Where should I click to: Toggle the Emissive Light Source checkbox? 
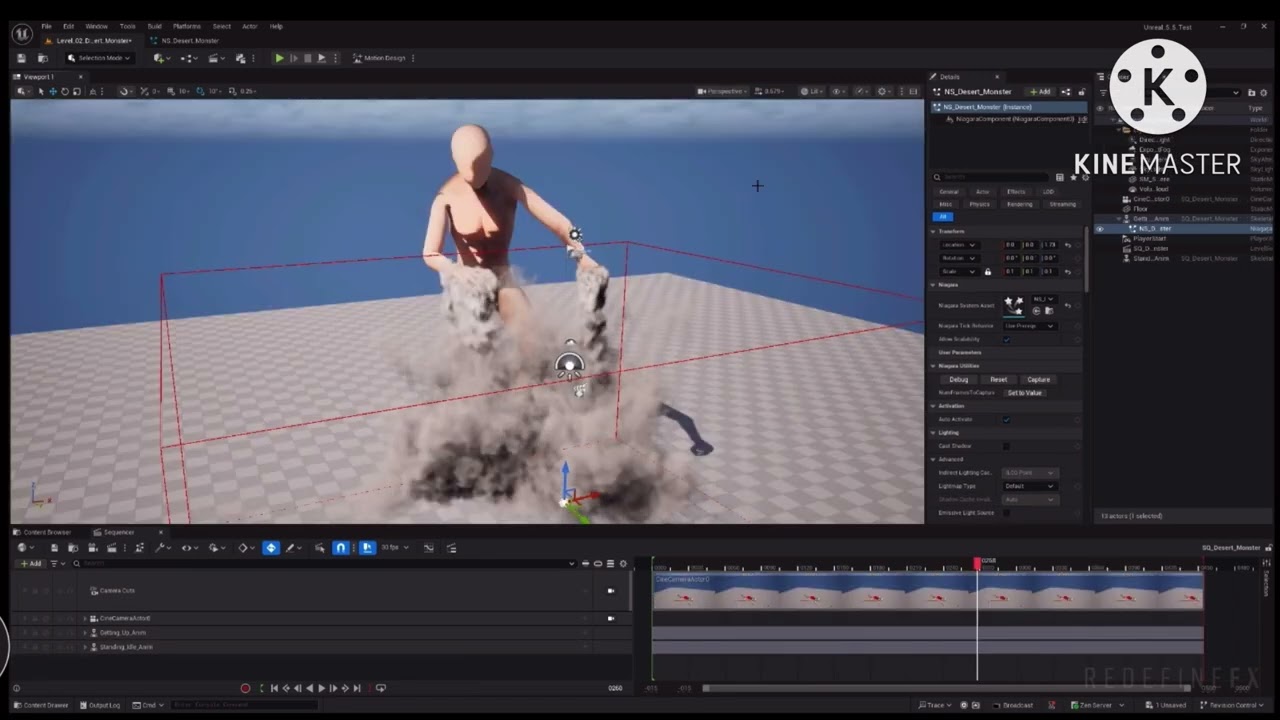pyautogui.click(x=1006, y=513)
